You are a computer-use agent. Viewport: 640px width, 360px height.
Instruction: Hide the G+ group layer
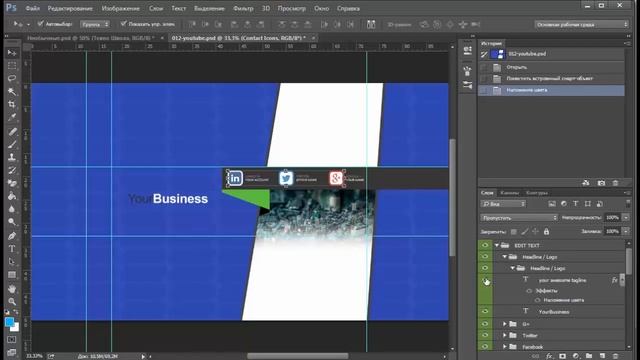[x=485, y=324]
